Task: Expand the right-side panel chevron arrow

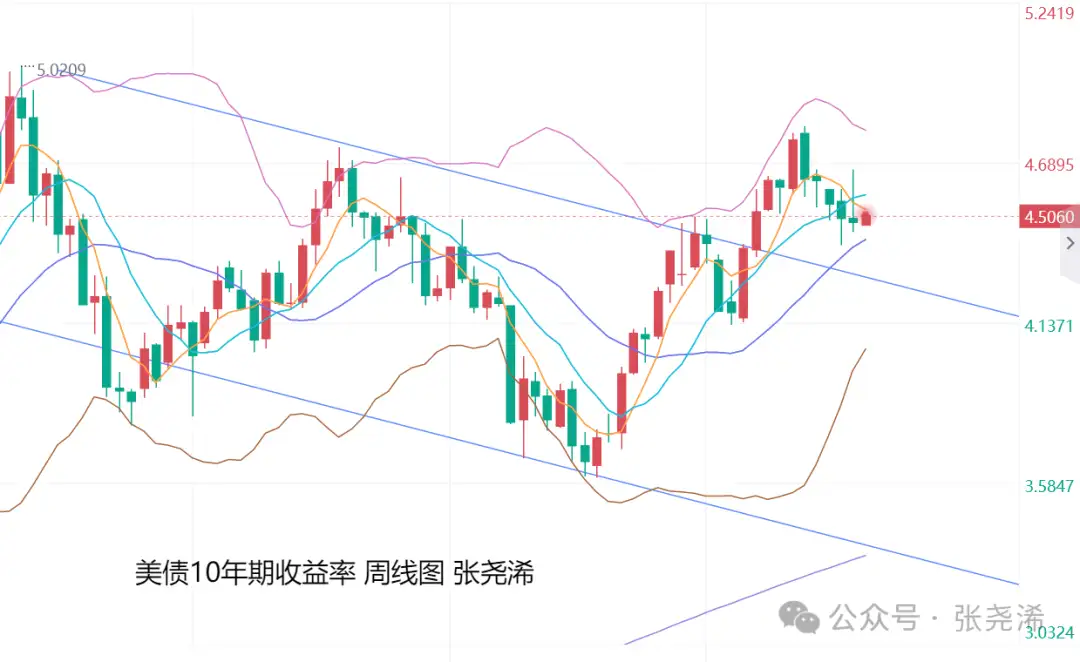Action: coord(1071,243)
